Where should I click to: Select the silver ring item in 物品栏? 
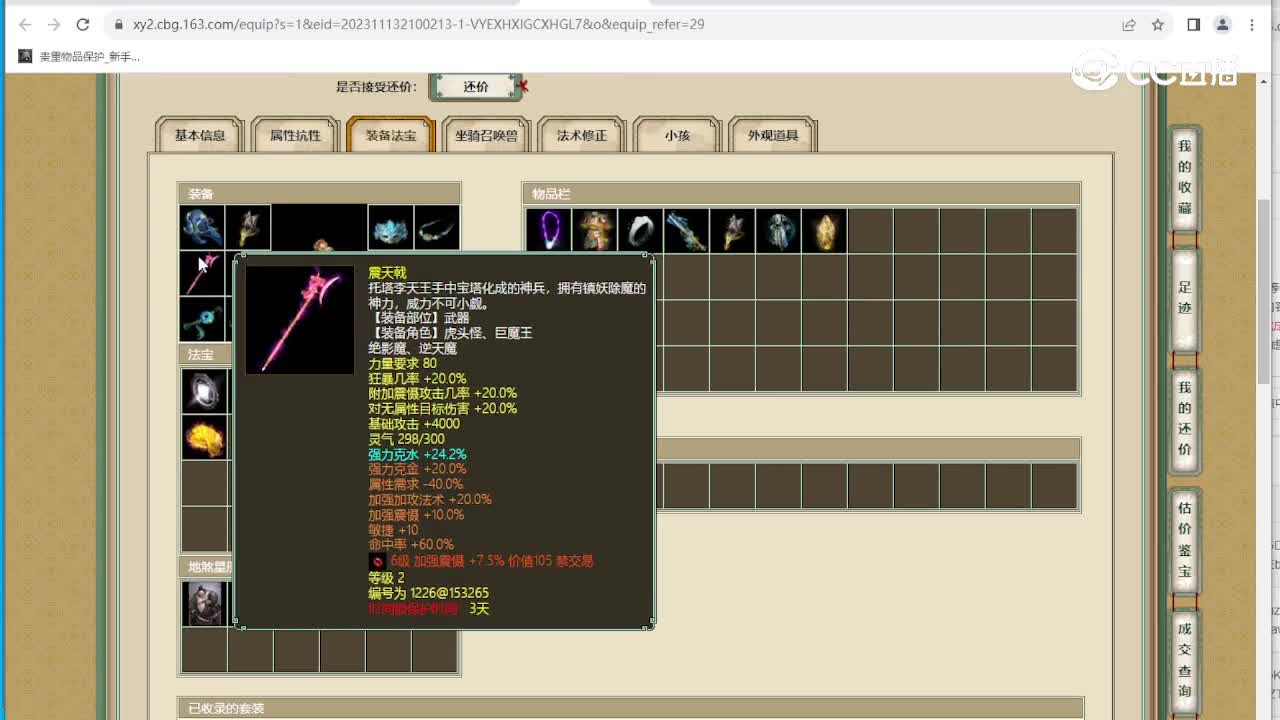[x=641, y=230]
